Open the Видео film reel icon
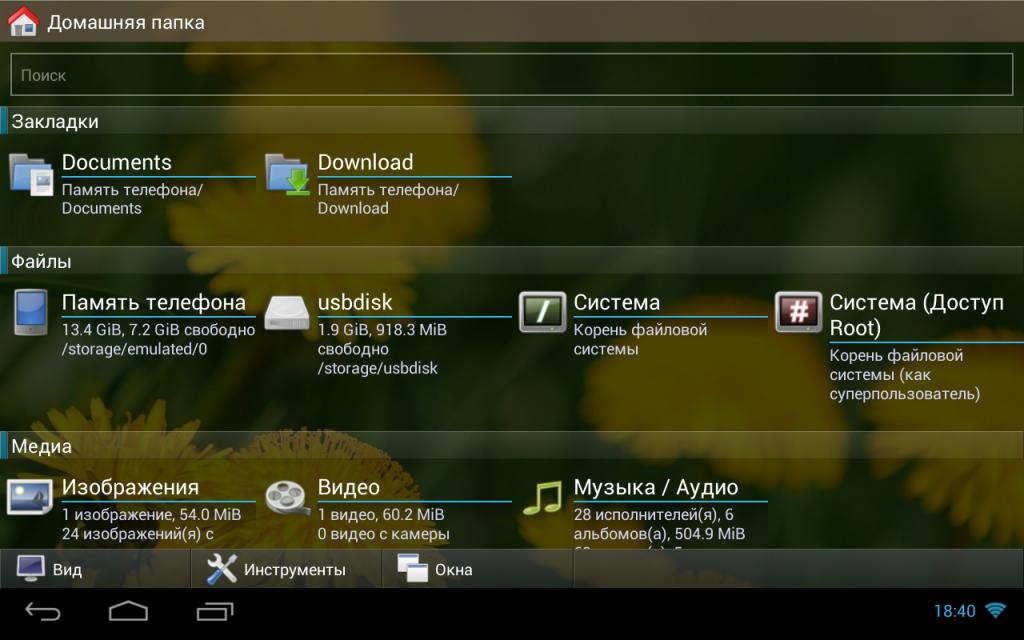The height and width of the screenshot is (640, 1024). click(287, 496)
